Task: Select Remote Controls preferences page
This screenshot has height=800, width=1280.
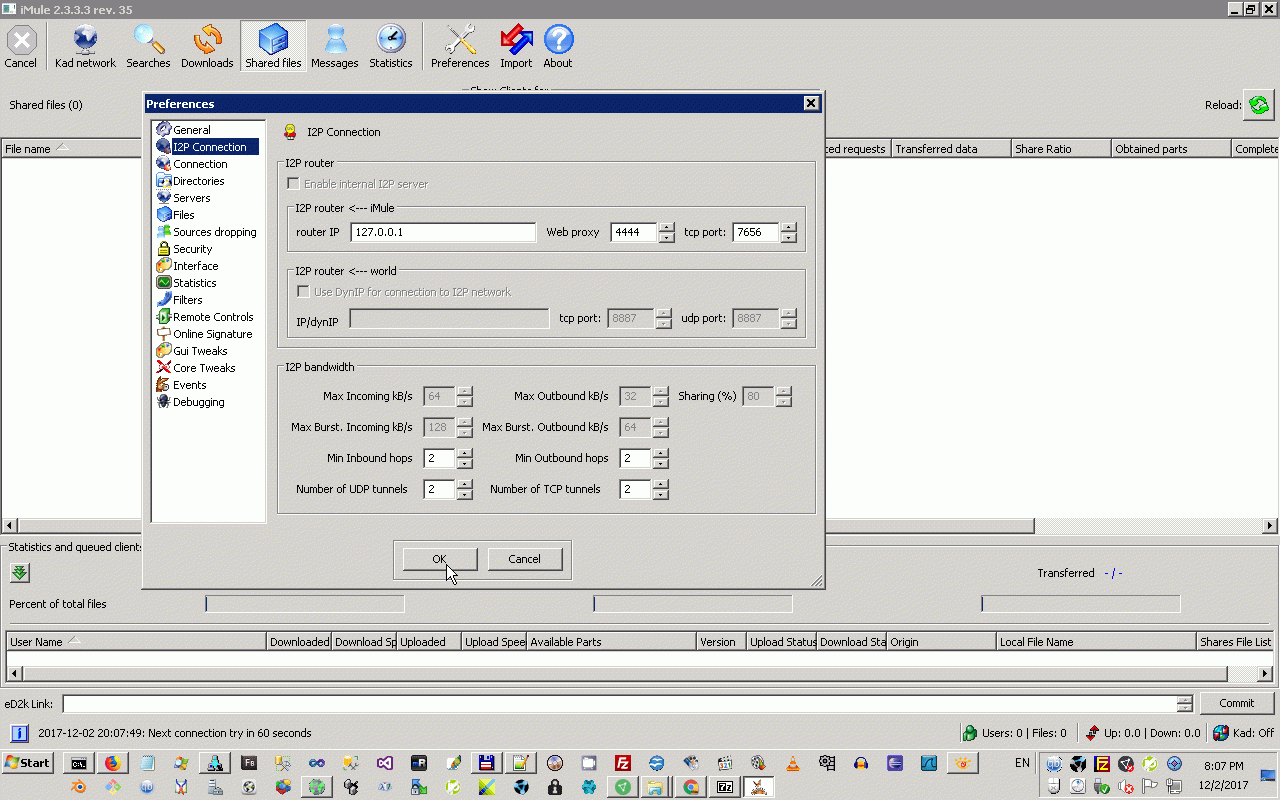Action: pyautogui.click(x=213, y=317)
